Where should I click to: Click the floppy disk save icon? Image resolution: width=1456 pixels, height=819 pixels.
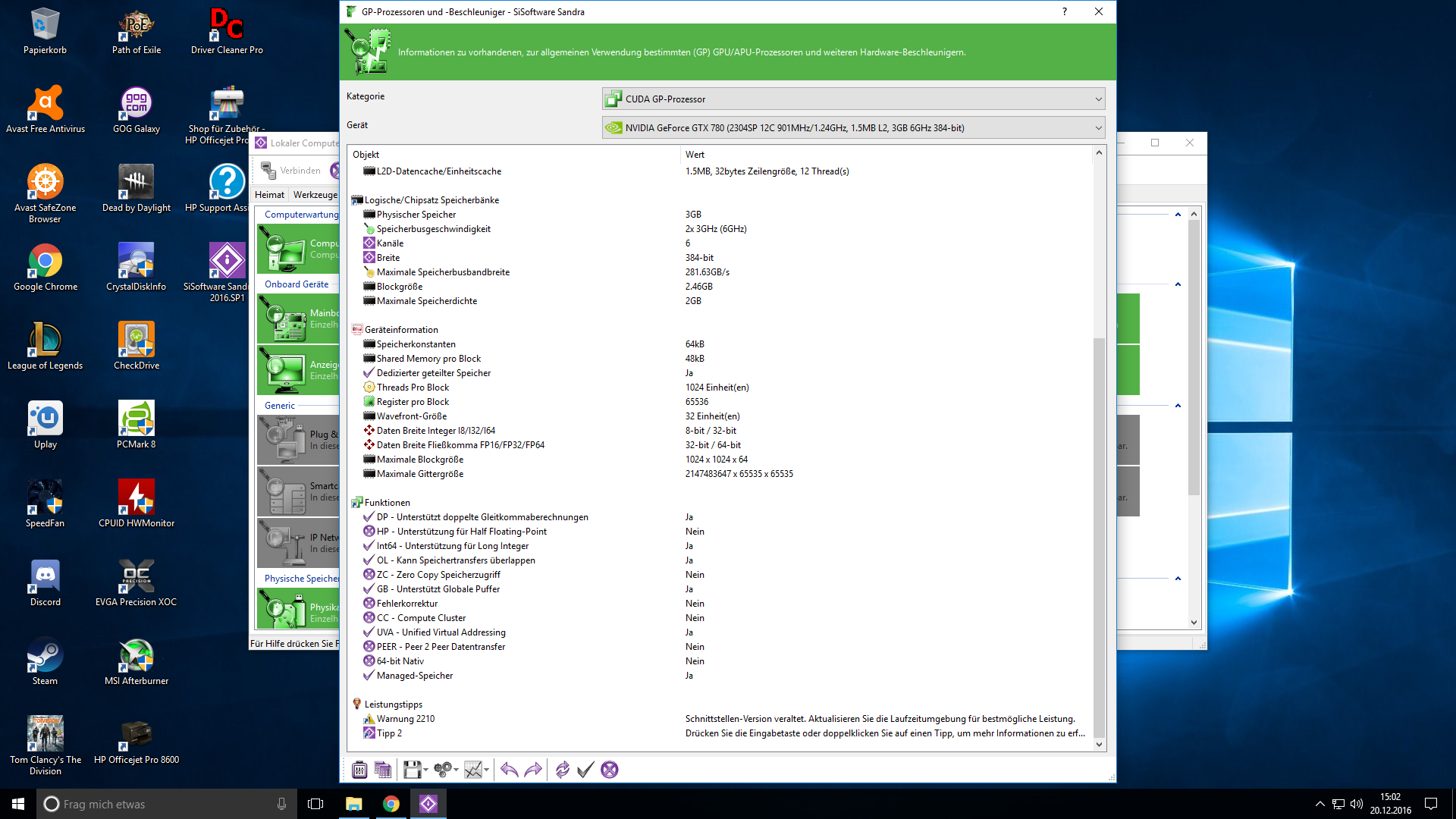[412, 770]
